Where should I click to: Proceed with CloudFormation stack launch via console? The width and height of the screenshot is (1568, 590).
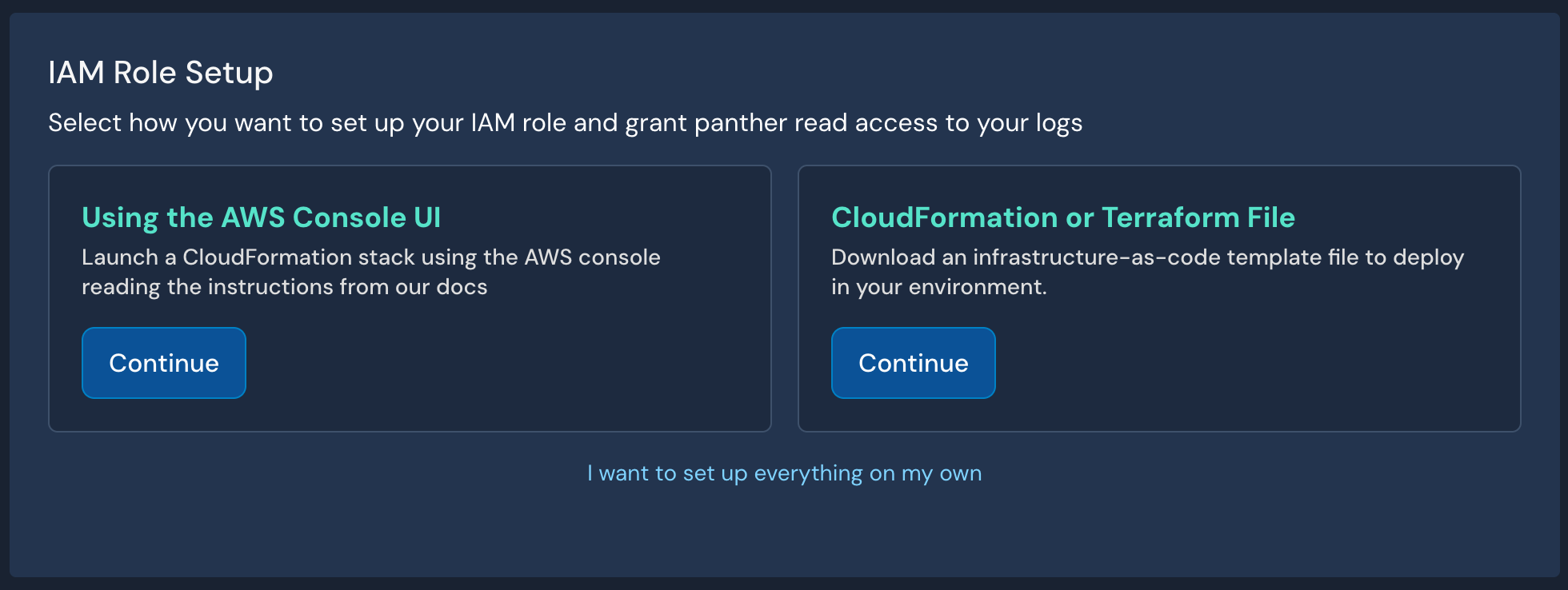[x=163, y=363]
